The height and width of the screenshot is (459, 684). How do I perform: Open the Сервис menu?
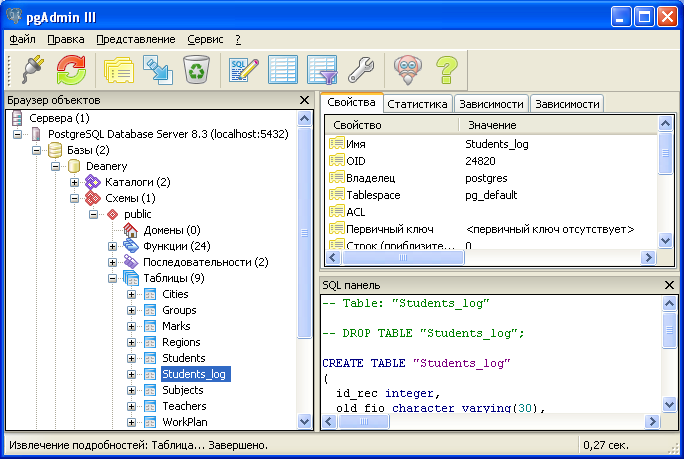point(205,39)
